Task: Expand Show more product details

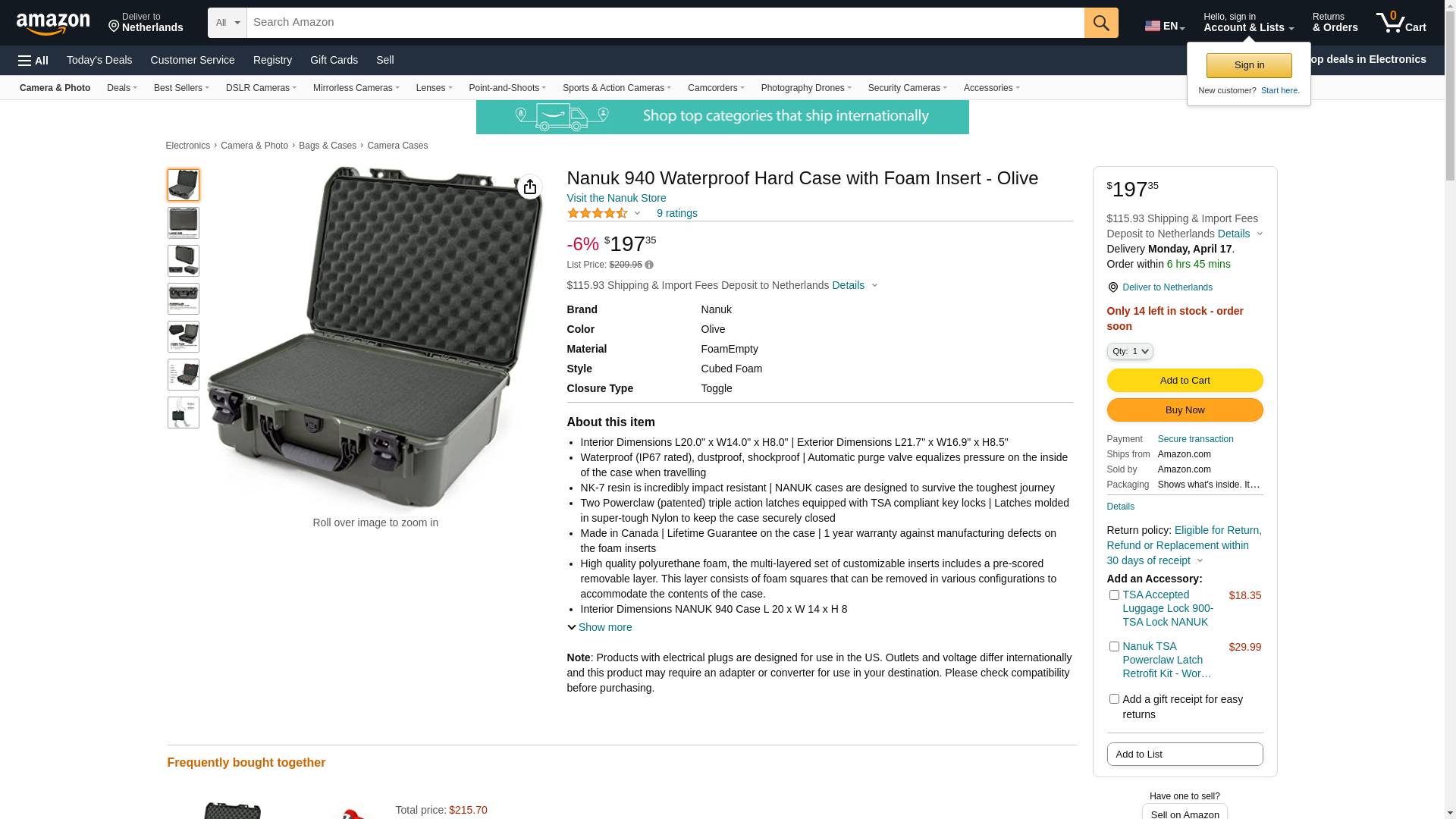Action: point(599,627)
